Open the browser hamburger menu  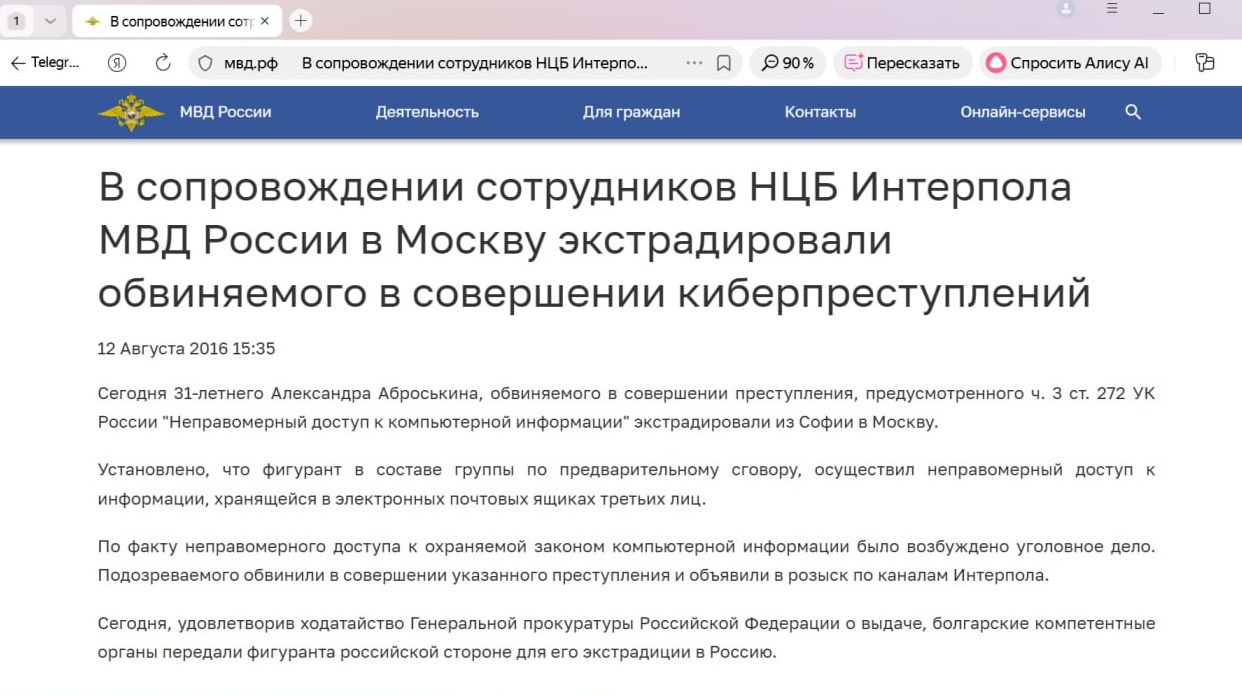click(x=1112, y=9)
